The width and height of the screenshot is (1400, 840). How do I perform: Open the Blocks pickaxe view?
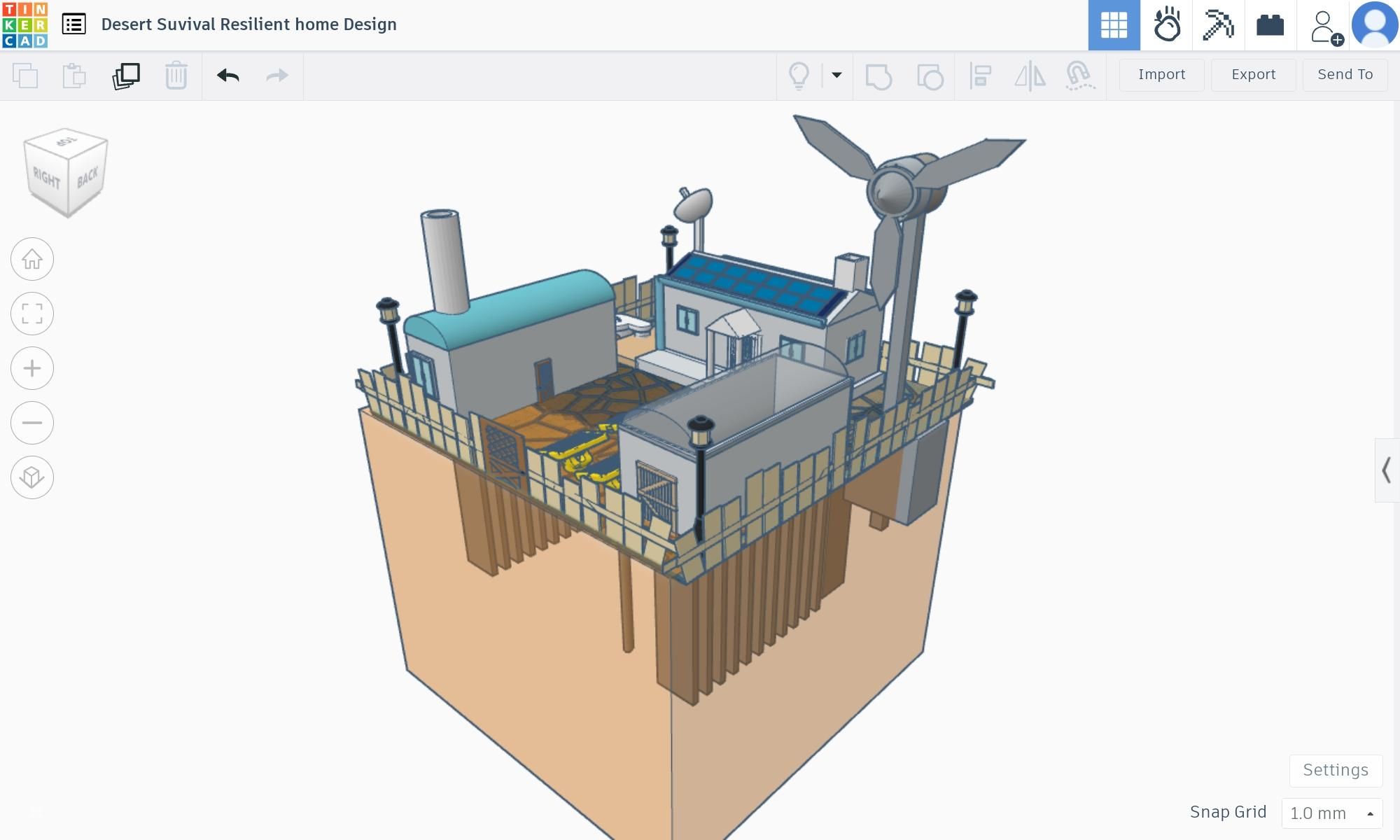(x=1218, y=25)
